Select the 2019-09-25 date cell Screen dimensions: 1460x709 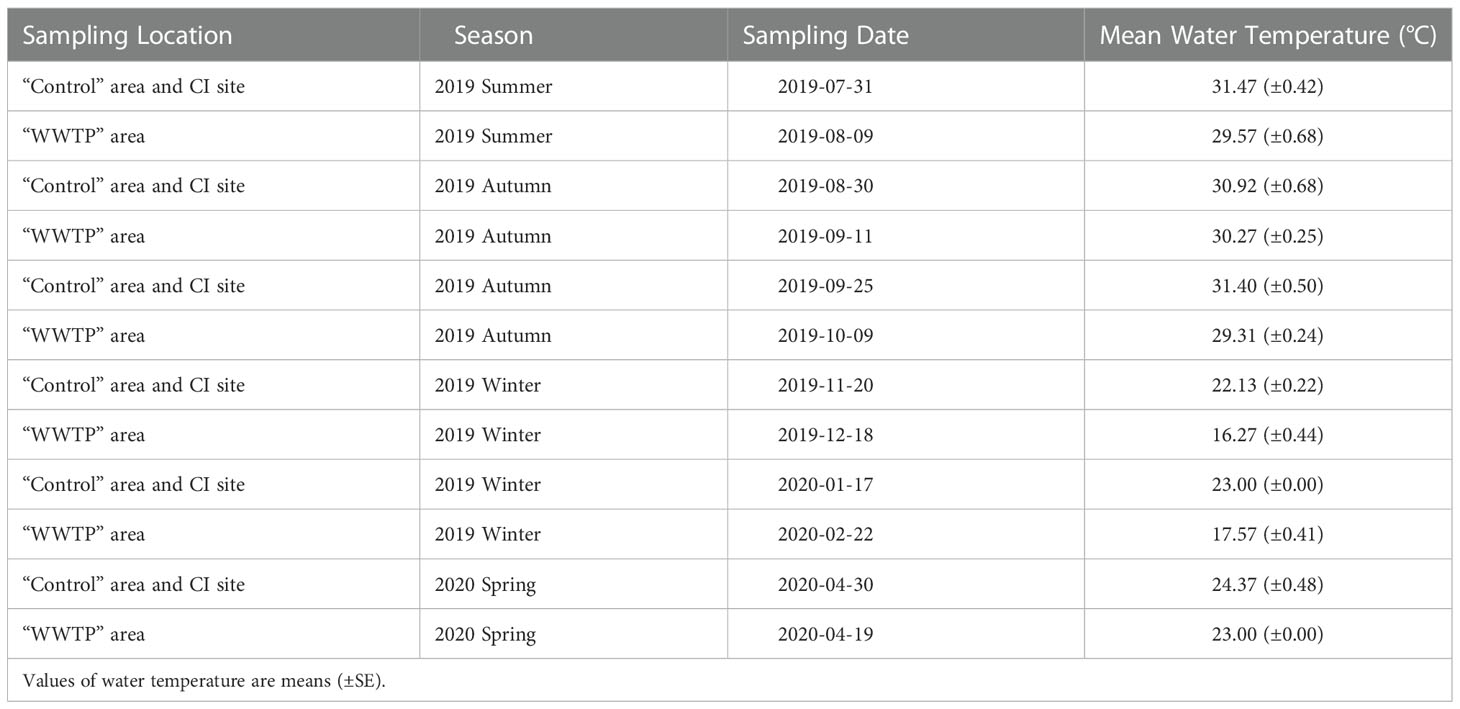825,286
